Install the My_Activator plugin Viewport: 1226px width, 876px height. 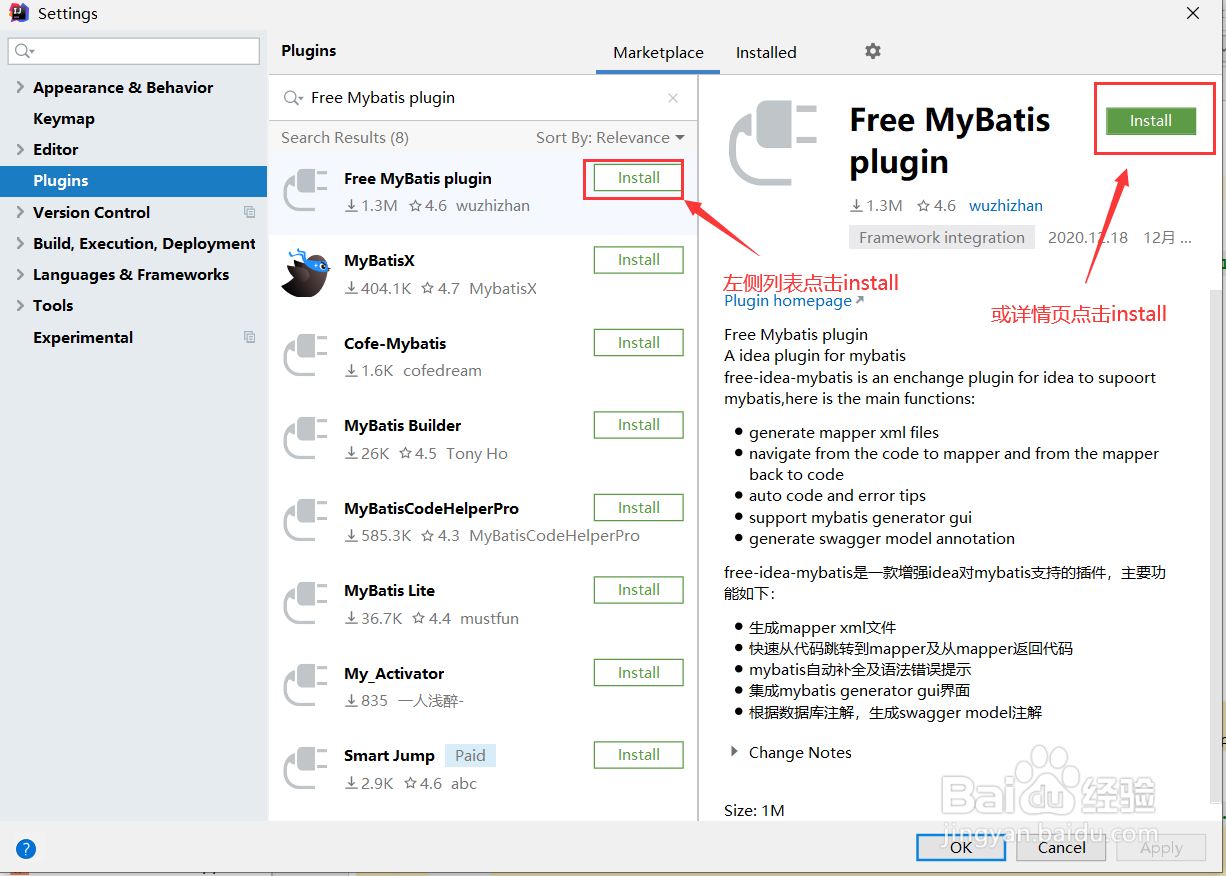click(x=638, y=673)
